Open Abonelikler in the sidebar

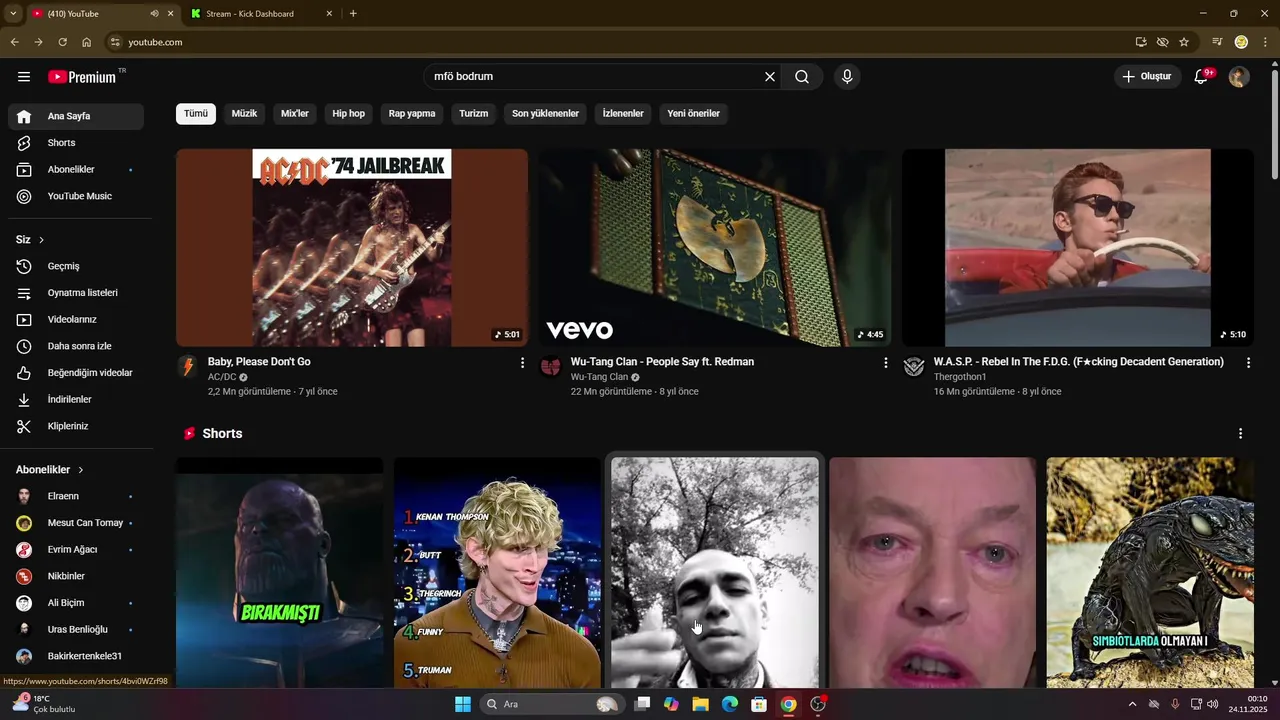pos(76,170)
